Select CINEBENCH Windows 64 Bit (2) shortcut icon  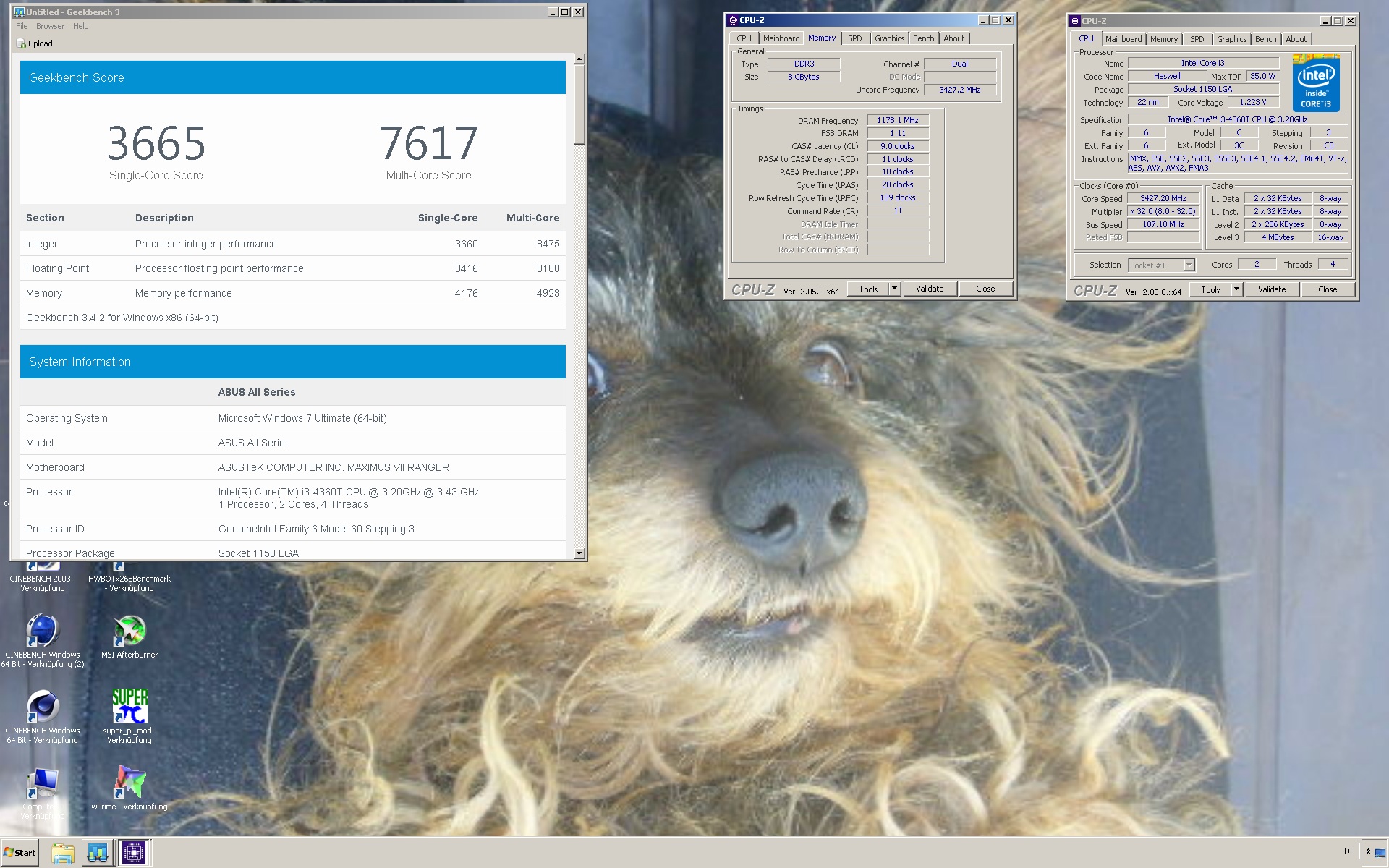tap(43, 630)
